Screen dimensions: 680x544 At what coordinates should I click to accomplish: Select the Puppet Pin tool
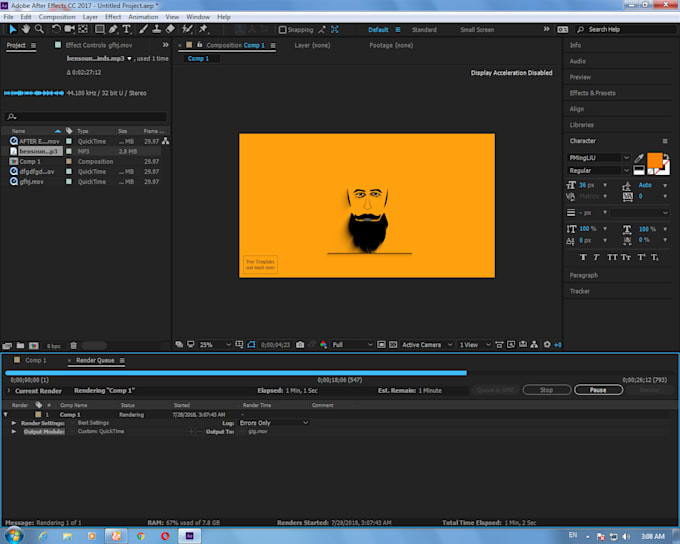[203, 29]
